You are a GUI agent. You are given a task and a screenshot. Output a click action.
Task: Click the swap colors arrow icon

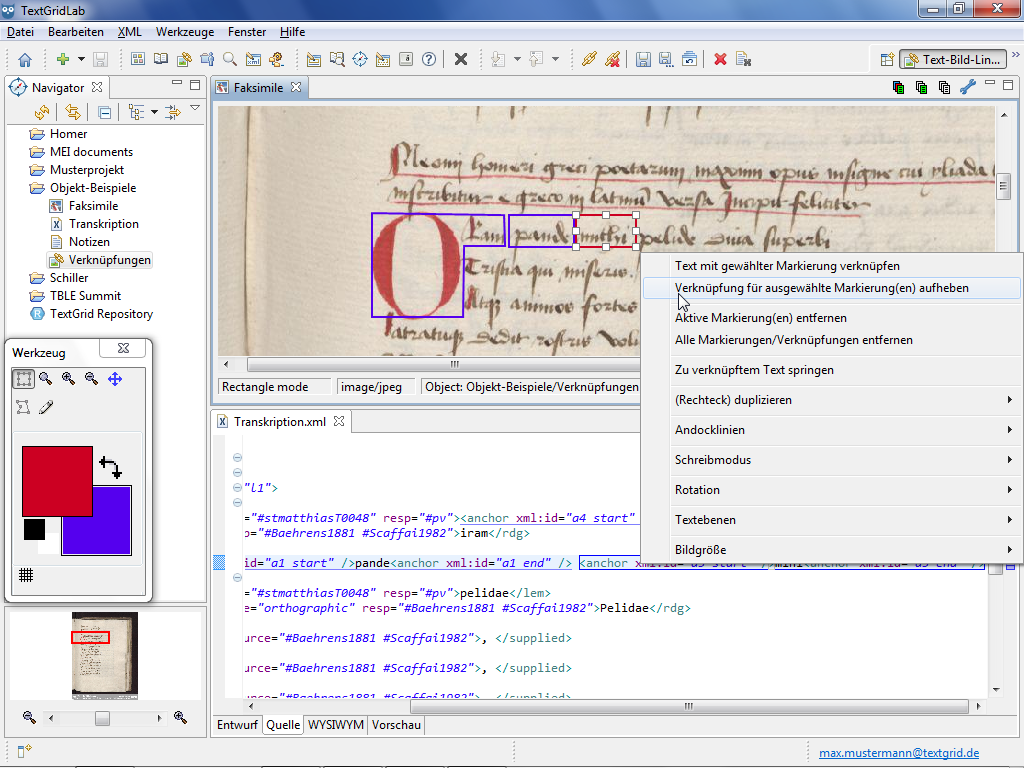pyautogui.click(x=110, y=467)
